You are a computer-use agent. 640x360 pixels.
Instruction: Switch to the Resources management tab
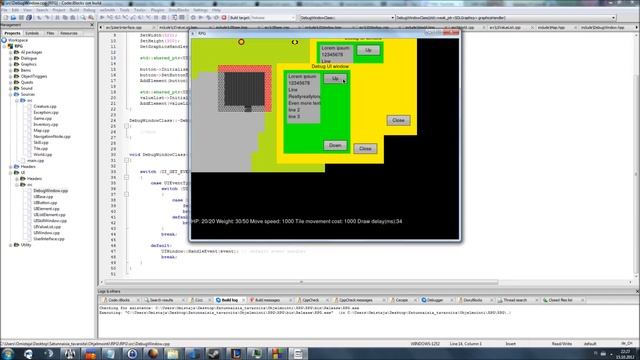click(69, 33)
